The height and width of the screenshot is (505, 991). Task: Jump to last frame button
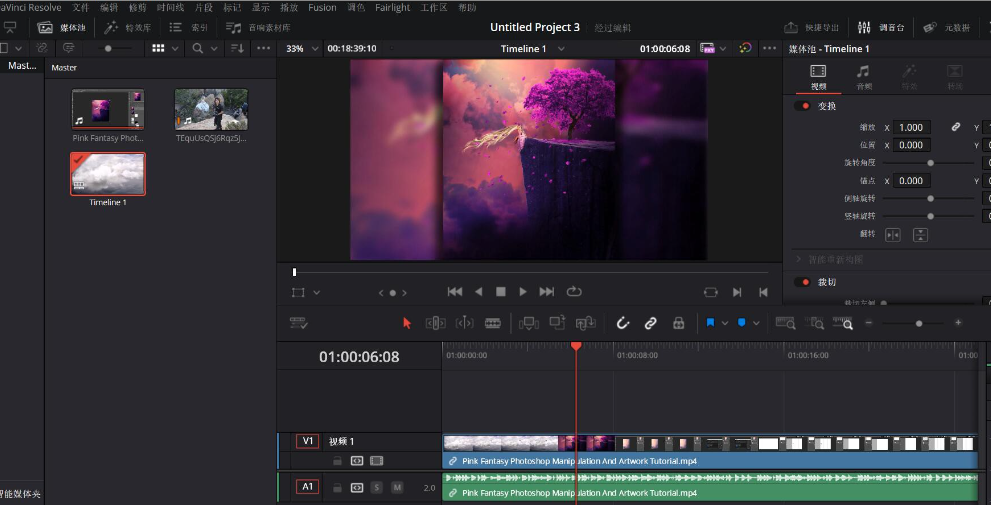click(x=547, y=291)
